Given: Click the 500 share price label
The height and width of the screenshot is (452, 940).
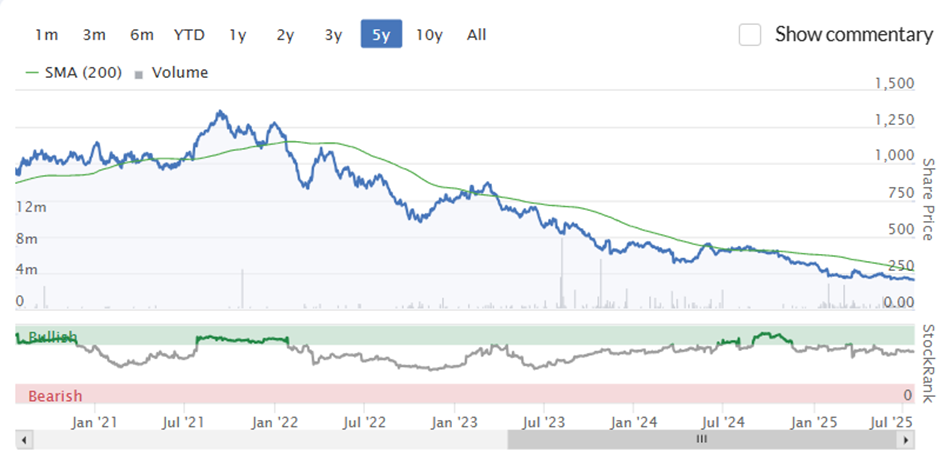Looking at the screenshot, I should [x=901, y=230].
